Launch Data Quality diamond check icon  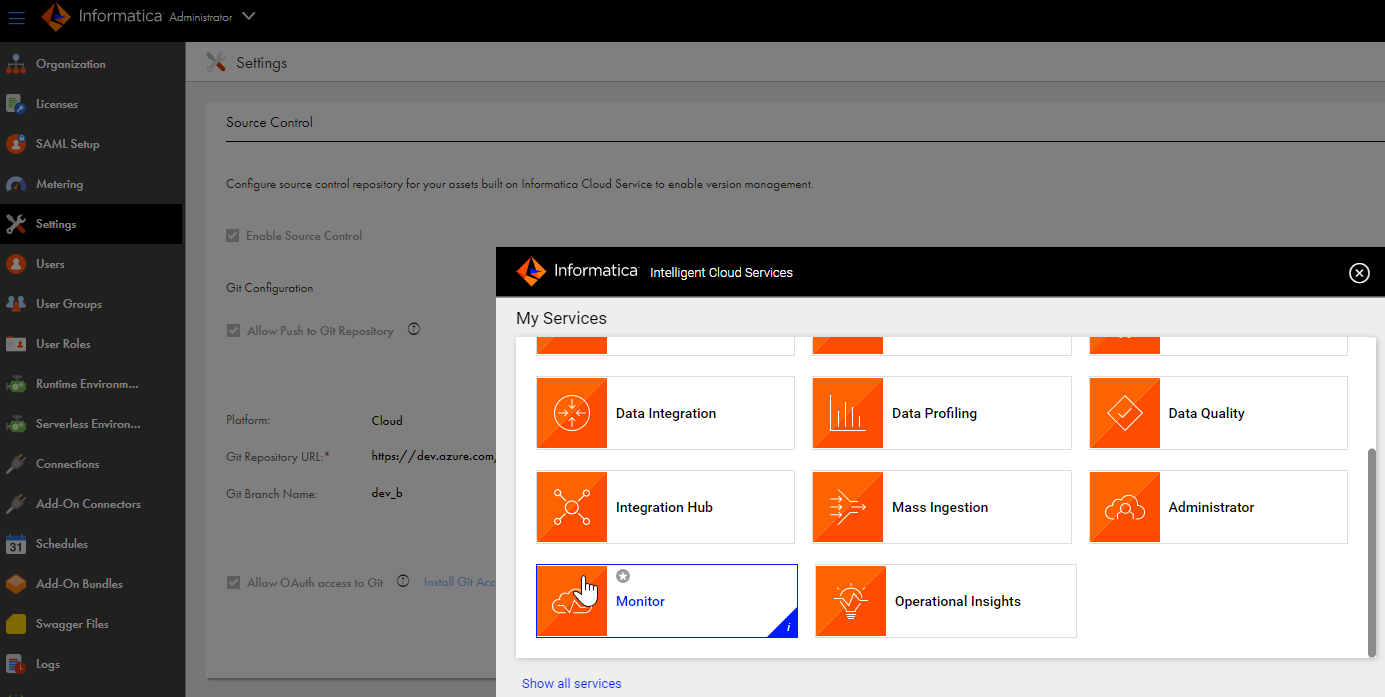pyautogui.click(x=1125, y=413)
